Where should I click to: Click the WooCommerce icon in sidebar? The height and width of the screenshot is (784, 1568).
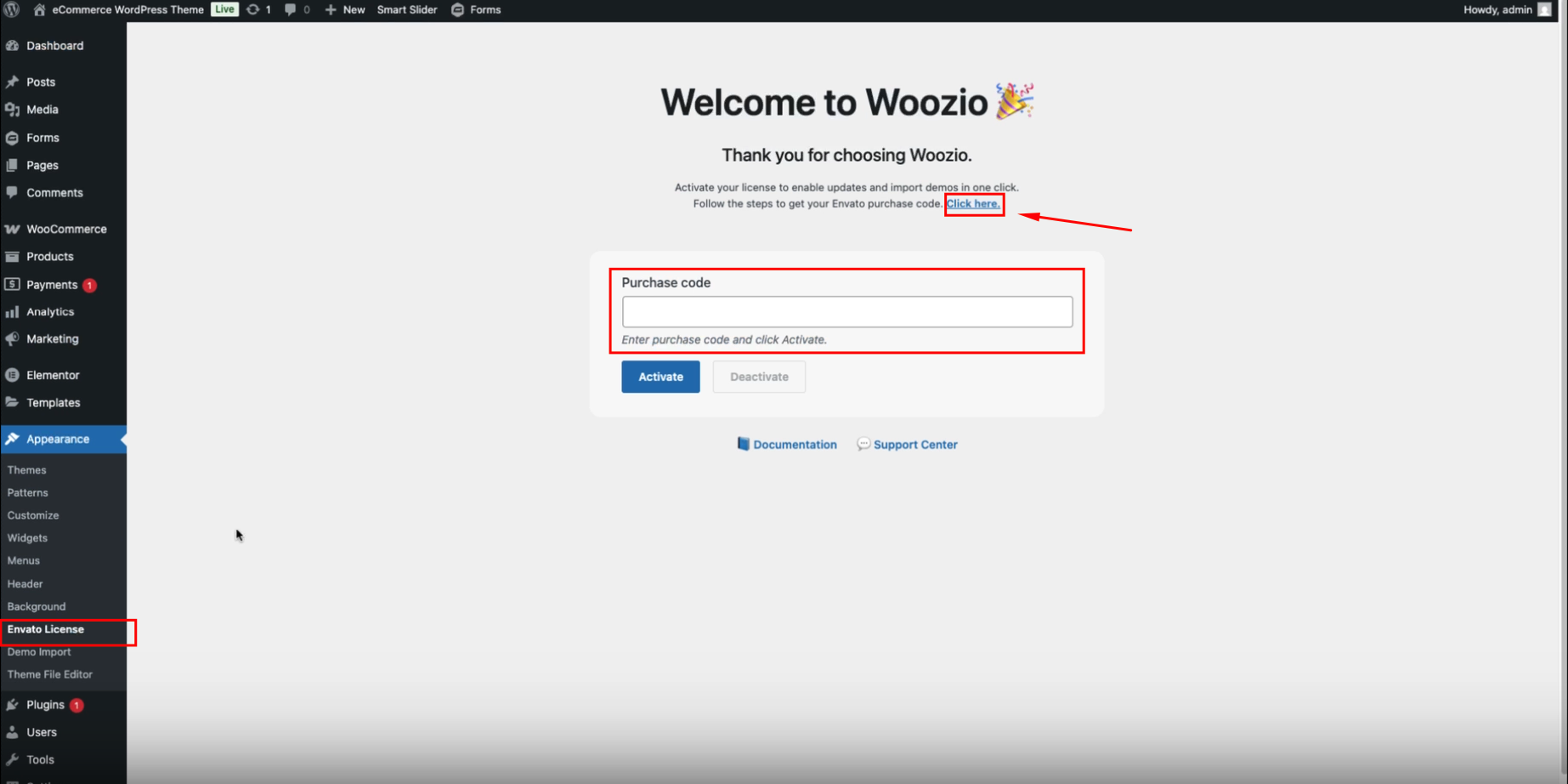click(12, 229)
